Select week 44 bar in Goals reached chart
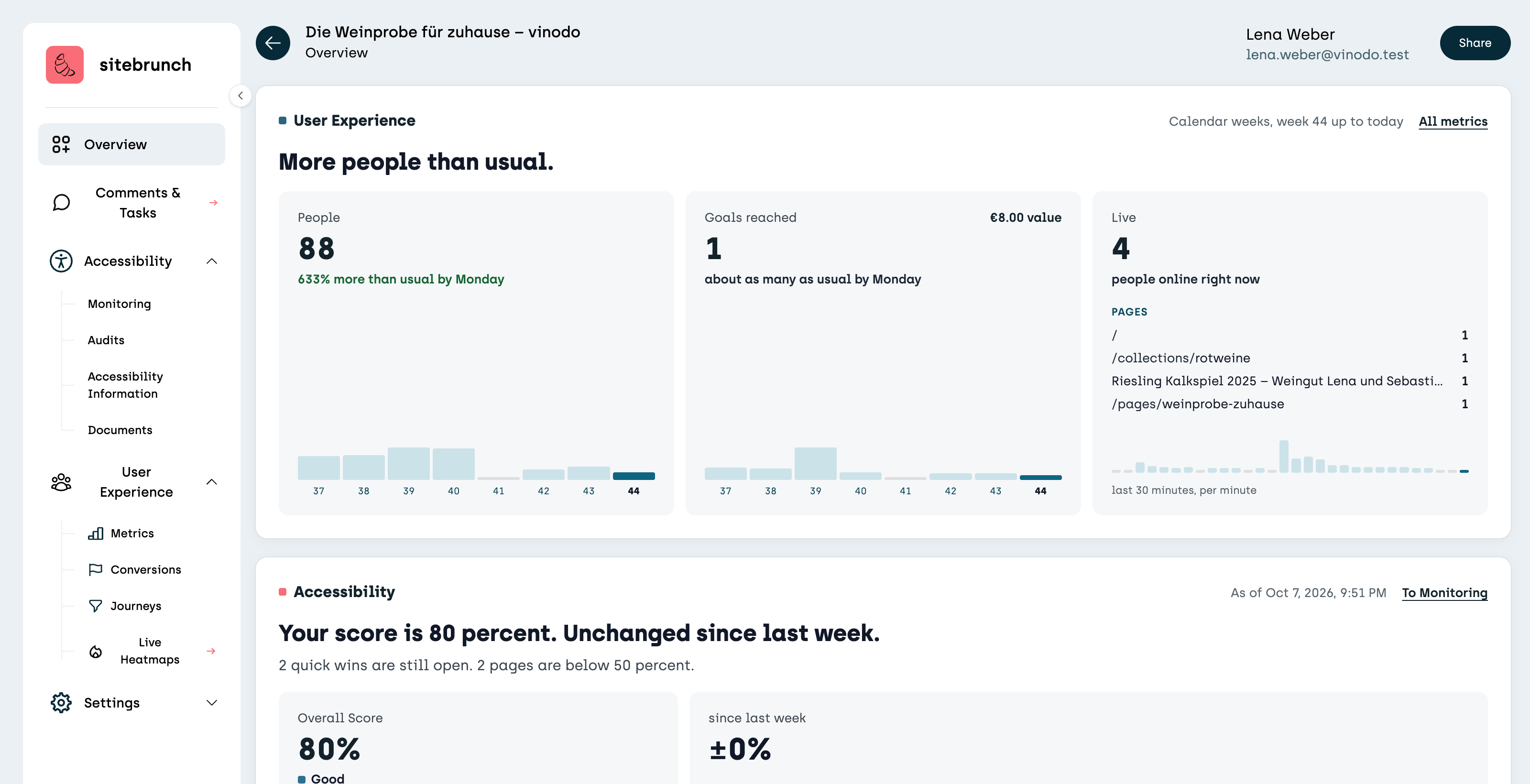This screenshot has width=1530, height=784. tap(1040, 477)
